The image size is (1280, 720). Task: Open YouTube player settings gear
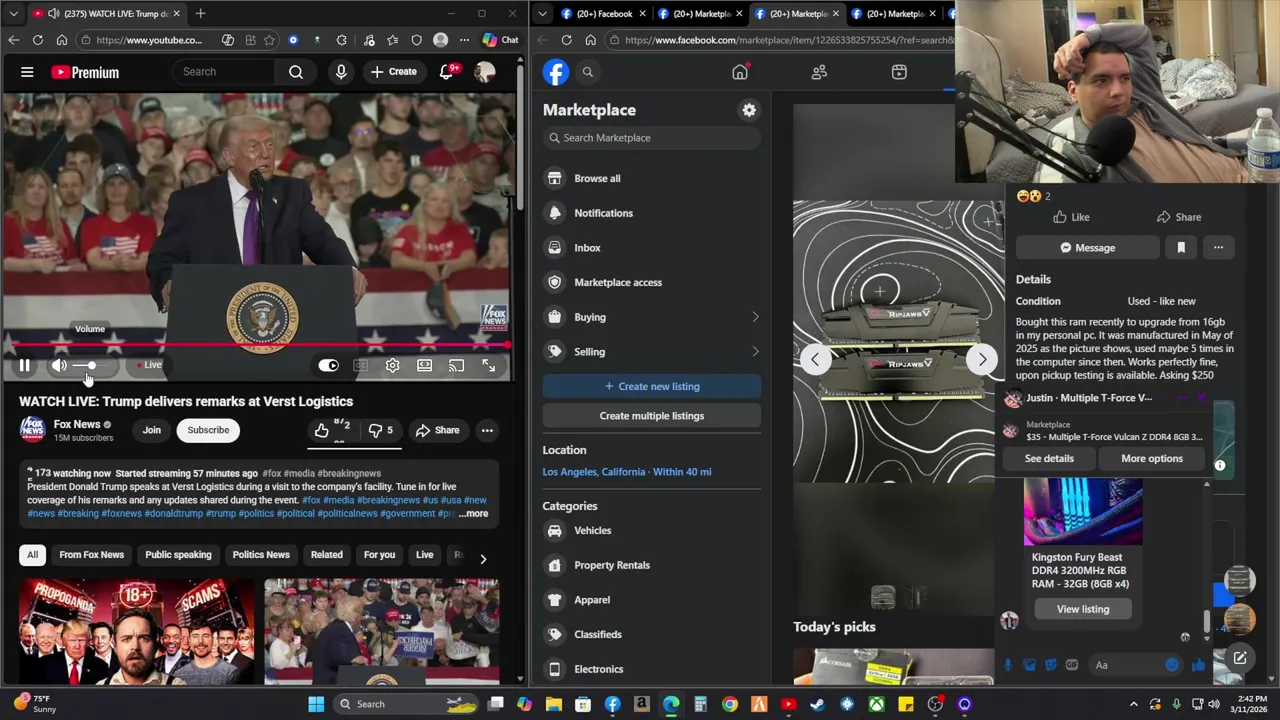(x=392, y=366)
